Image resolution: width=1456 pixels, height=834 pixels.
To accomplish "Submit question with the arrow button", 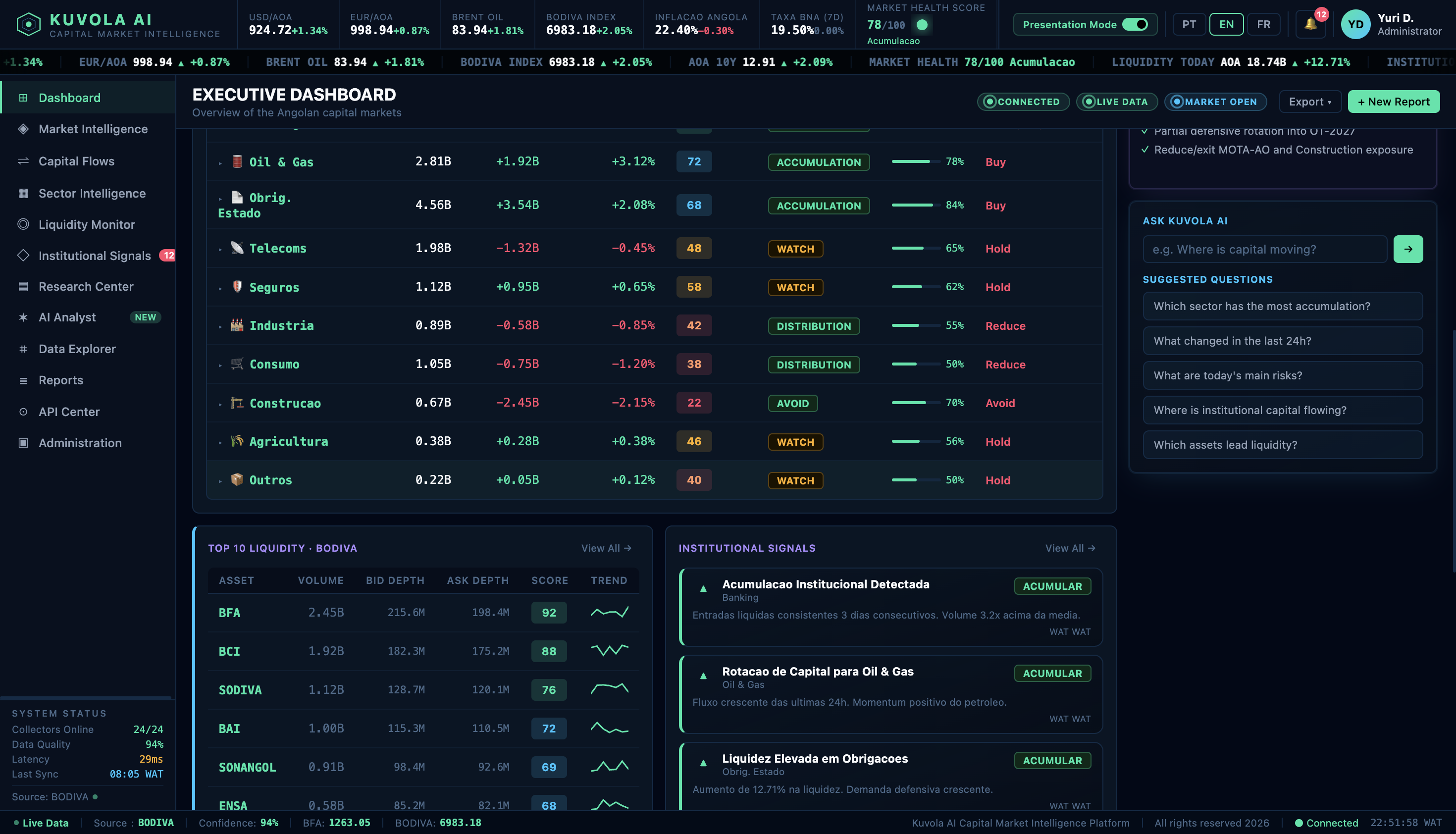I will [1408, 249].
